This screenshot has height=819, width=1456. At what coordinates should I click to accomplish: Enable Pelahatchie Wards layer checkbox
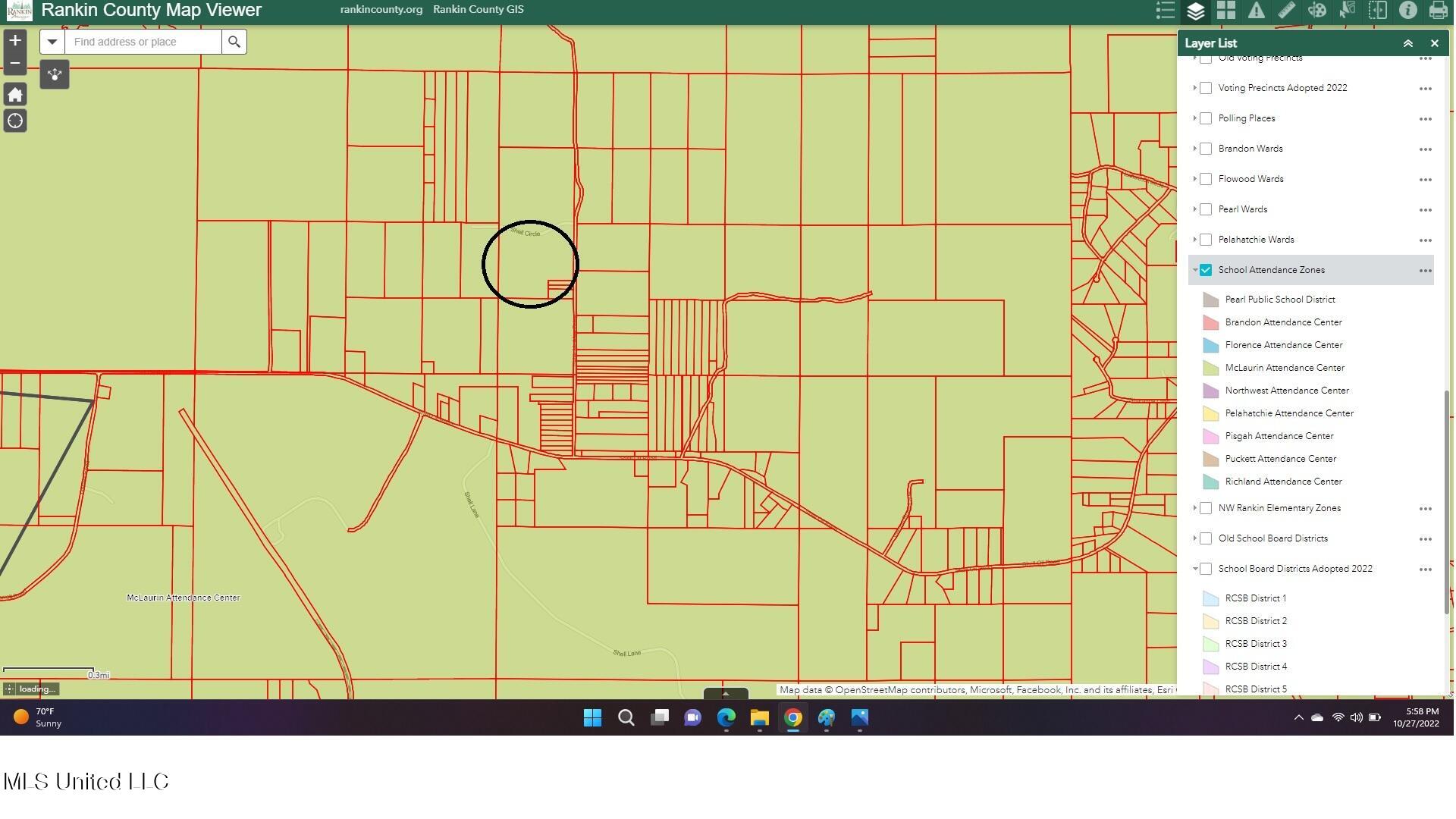tap(1206, 240)
